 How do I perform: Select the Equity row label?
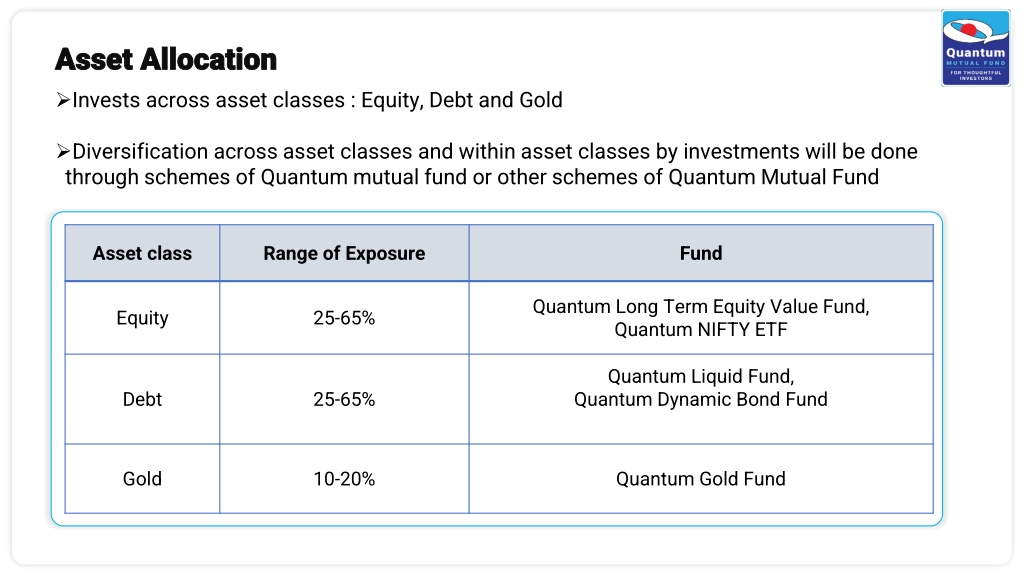(x=142, y=318)
